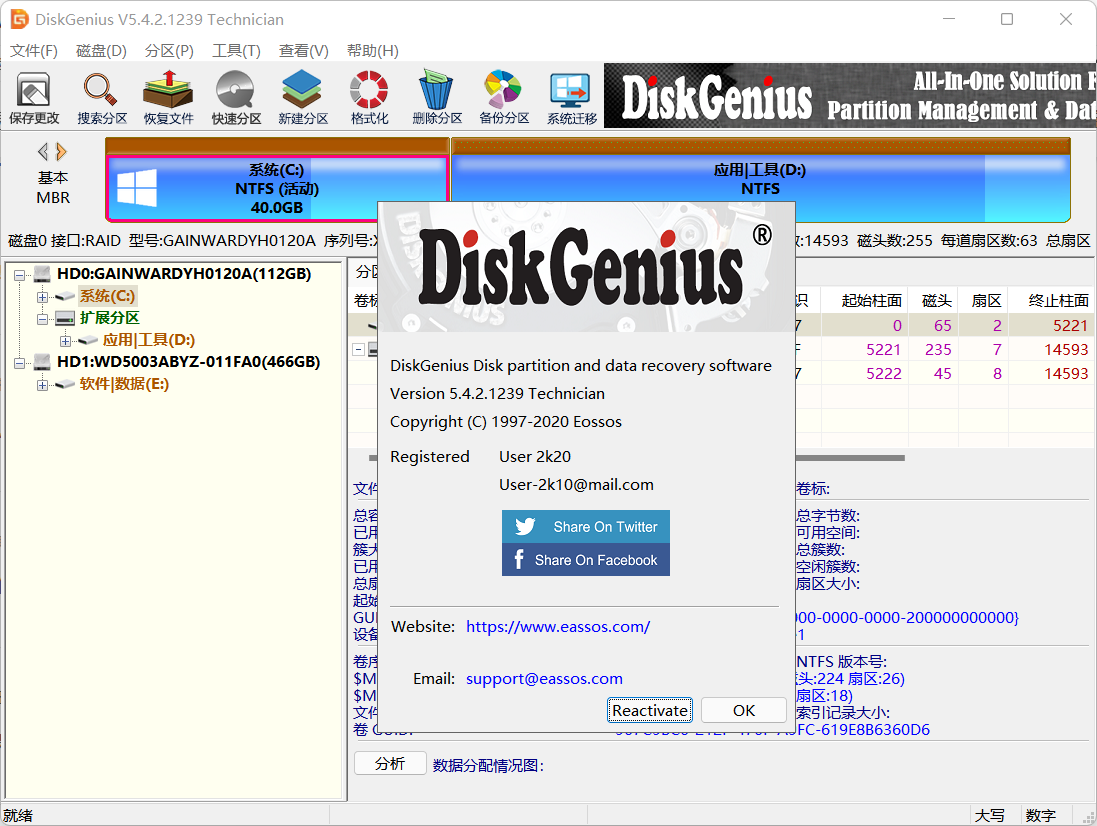
Task: Collapse the HD0 GAINWARDYH0120A disk node
Action: click(20, 274)
